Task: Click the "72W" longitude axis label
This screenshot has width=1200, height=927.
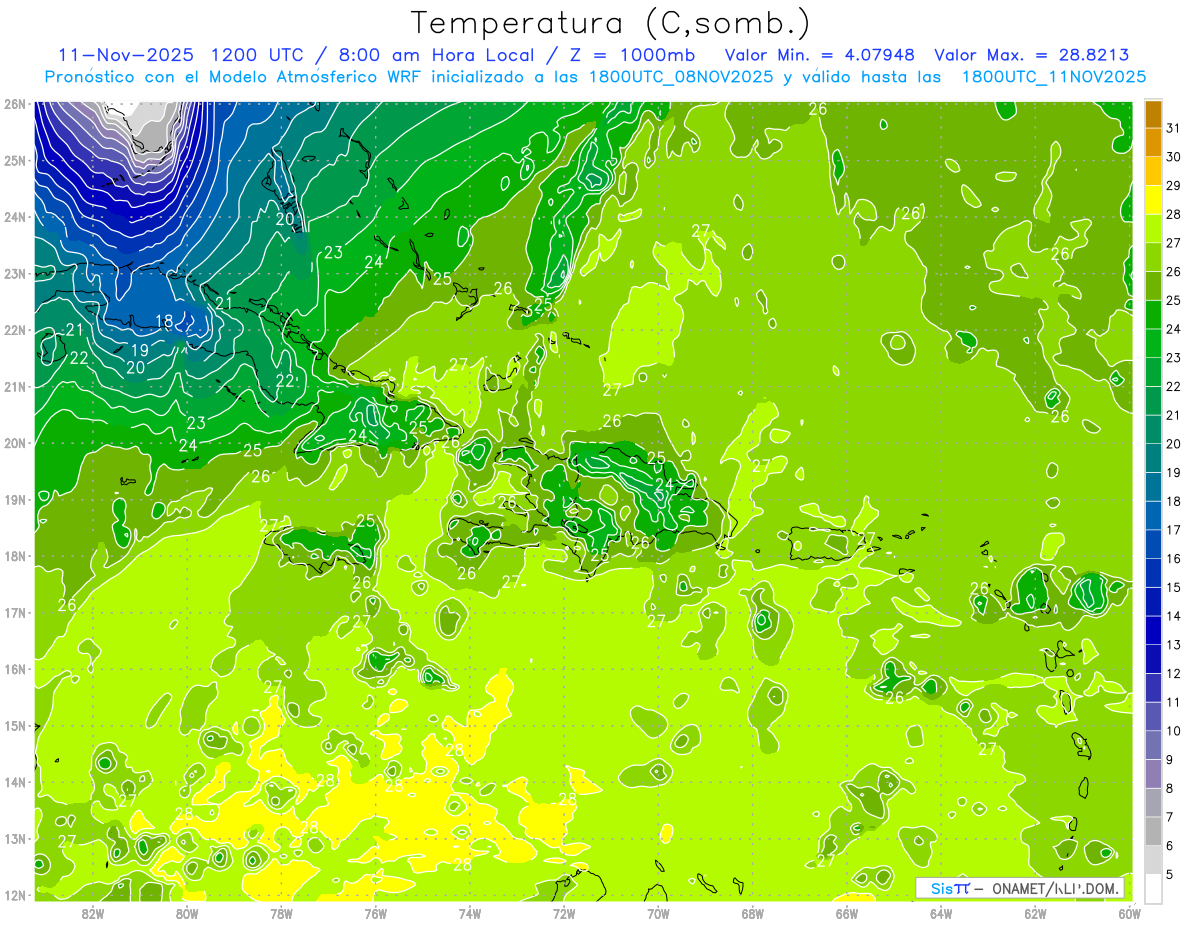Action: [564, 912]
